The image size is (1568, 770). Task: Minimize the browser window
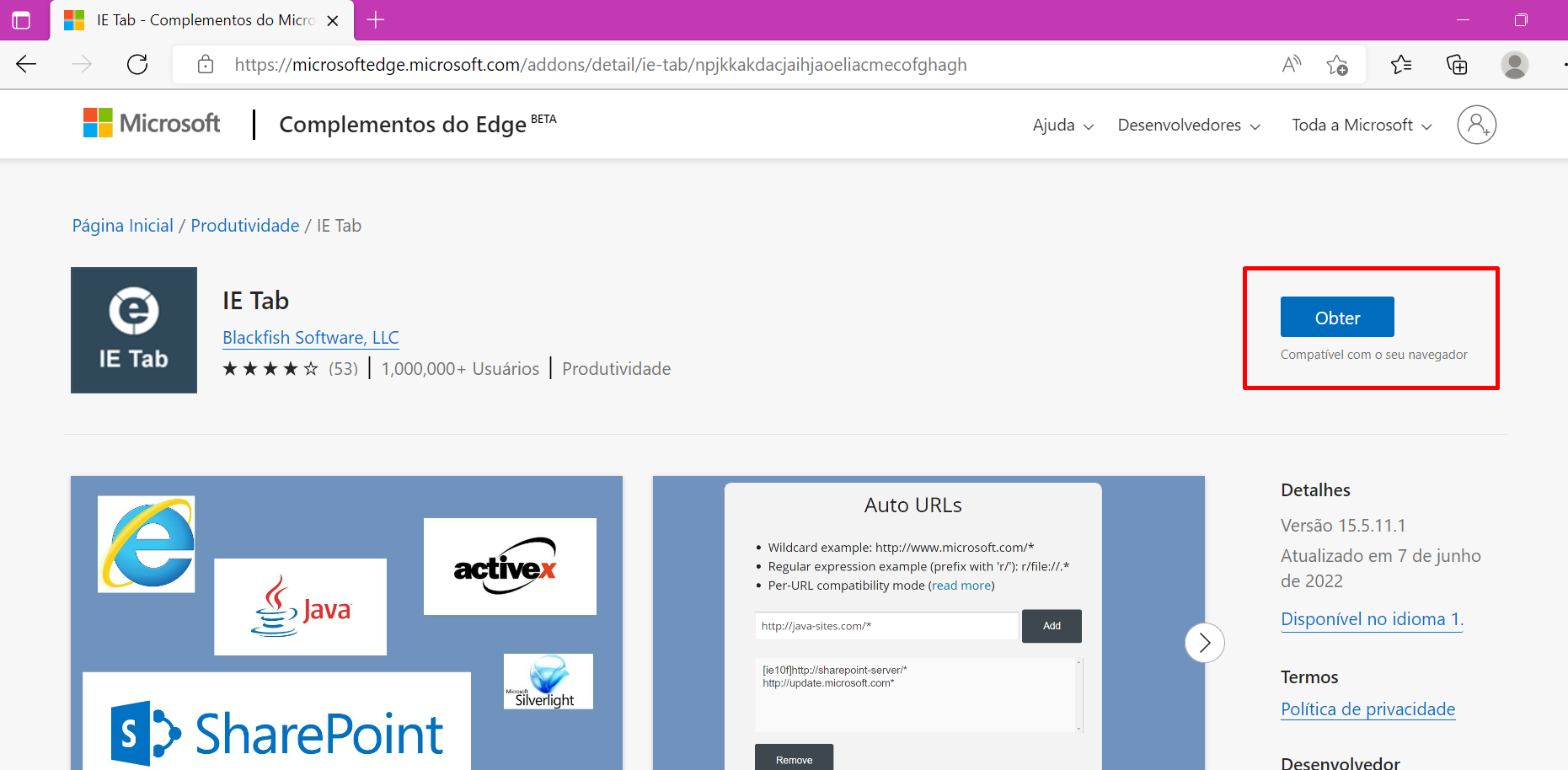[x=1463, y=20]
